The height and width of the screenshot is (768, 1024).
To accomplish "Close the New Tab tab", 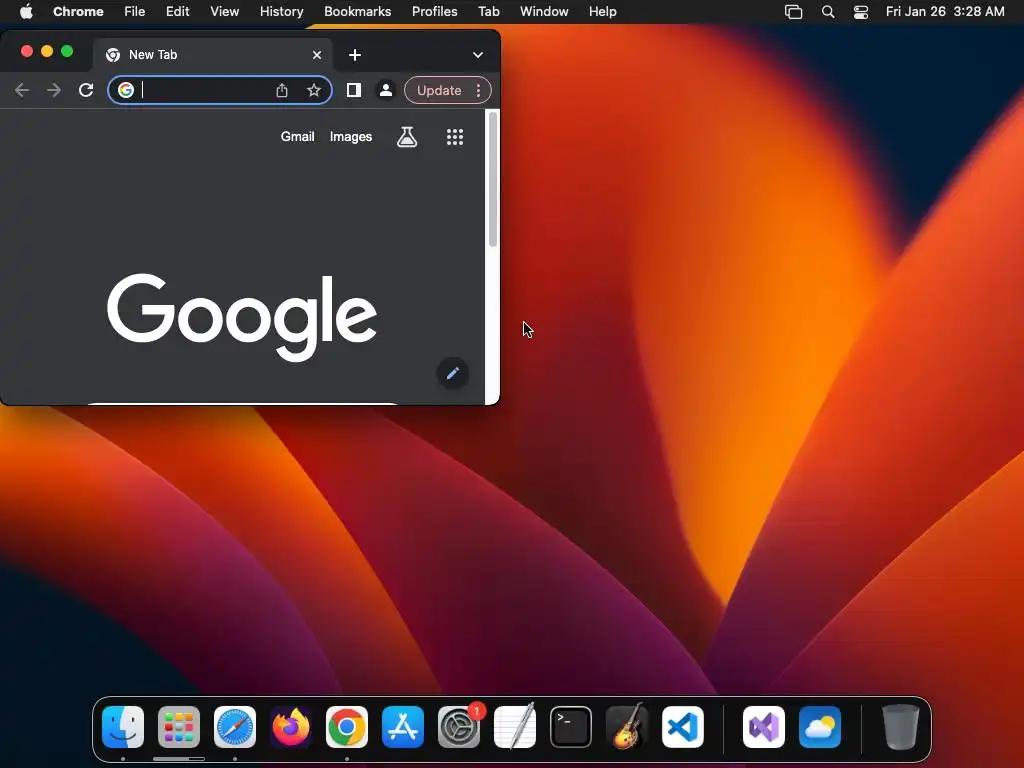I will (317, 55).
